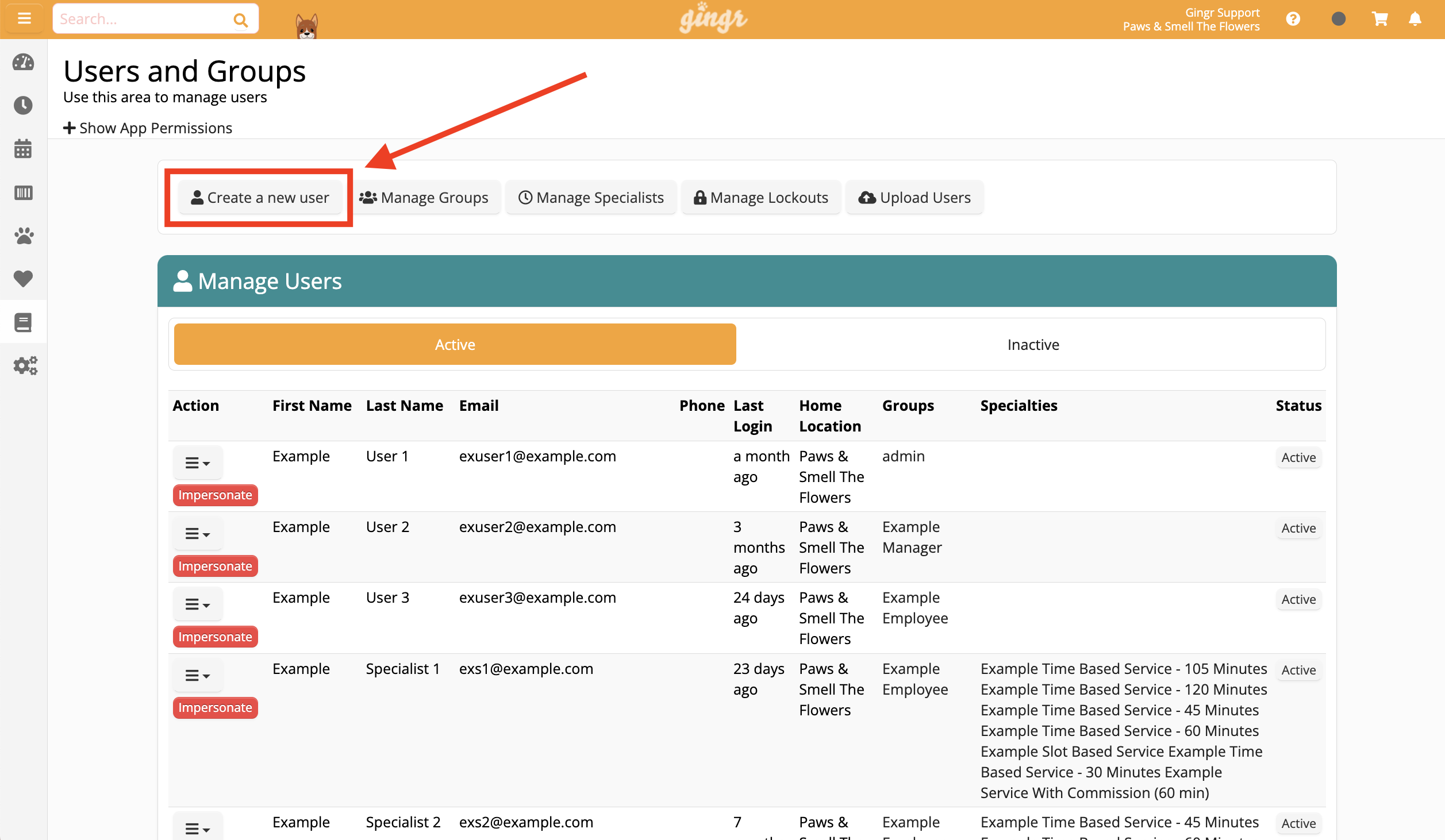1445x840 pixels.
Task: Impersonate Example User 3
Action: (x=215, y=637)
